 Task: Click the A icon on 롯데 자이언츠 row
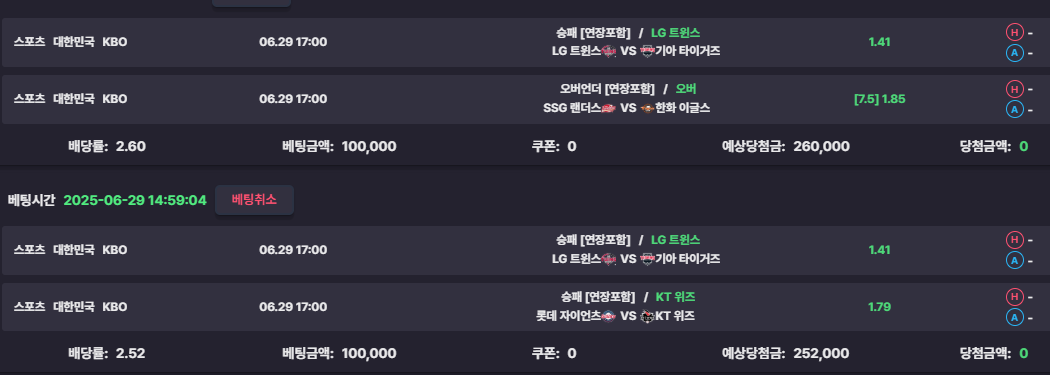tap(1015, 317)
